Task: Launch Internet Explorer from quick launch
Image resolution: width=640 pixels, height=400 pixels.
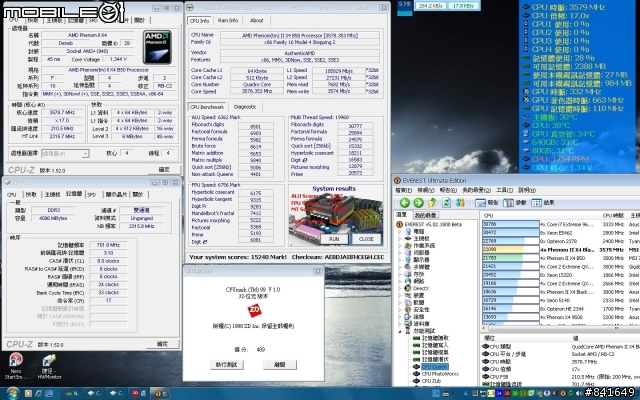Action: point(38,393)
